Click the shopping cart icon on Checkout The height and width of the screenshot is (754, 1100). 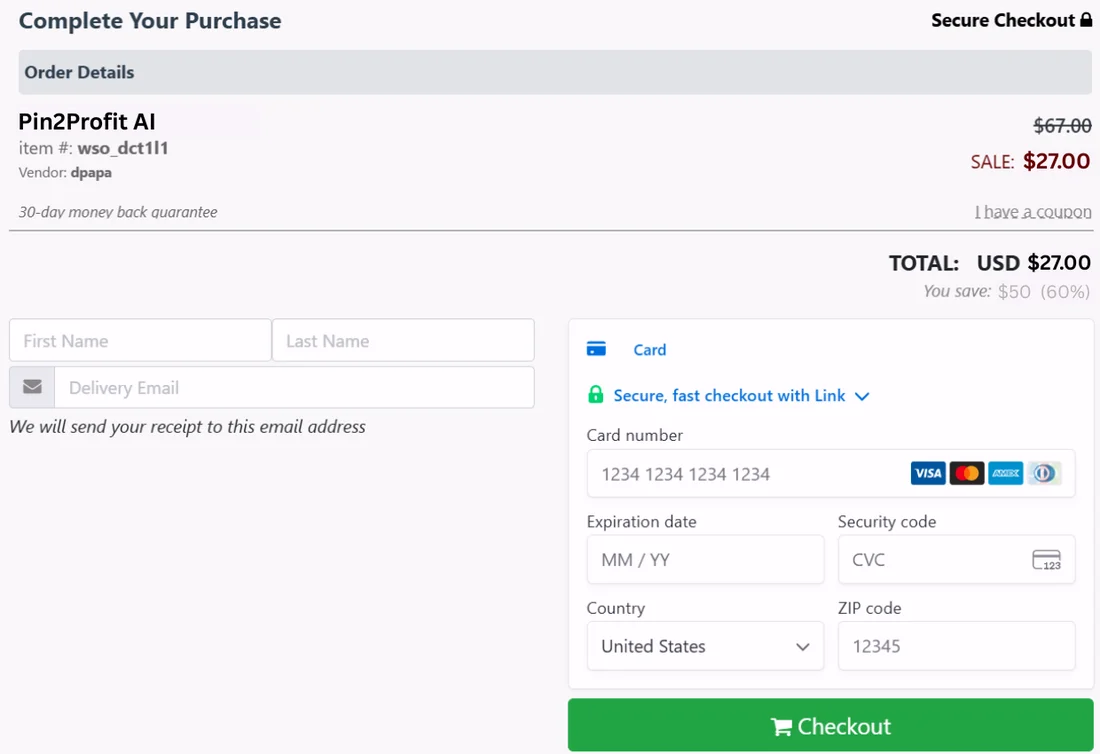tap(782, 727)
